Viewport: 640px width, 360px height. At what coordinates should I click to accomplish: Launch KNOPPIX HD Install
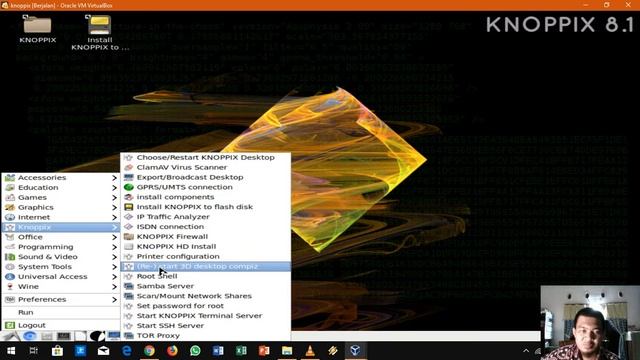click(206, 247)
